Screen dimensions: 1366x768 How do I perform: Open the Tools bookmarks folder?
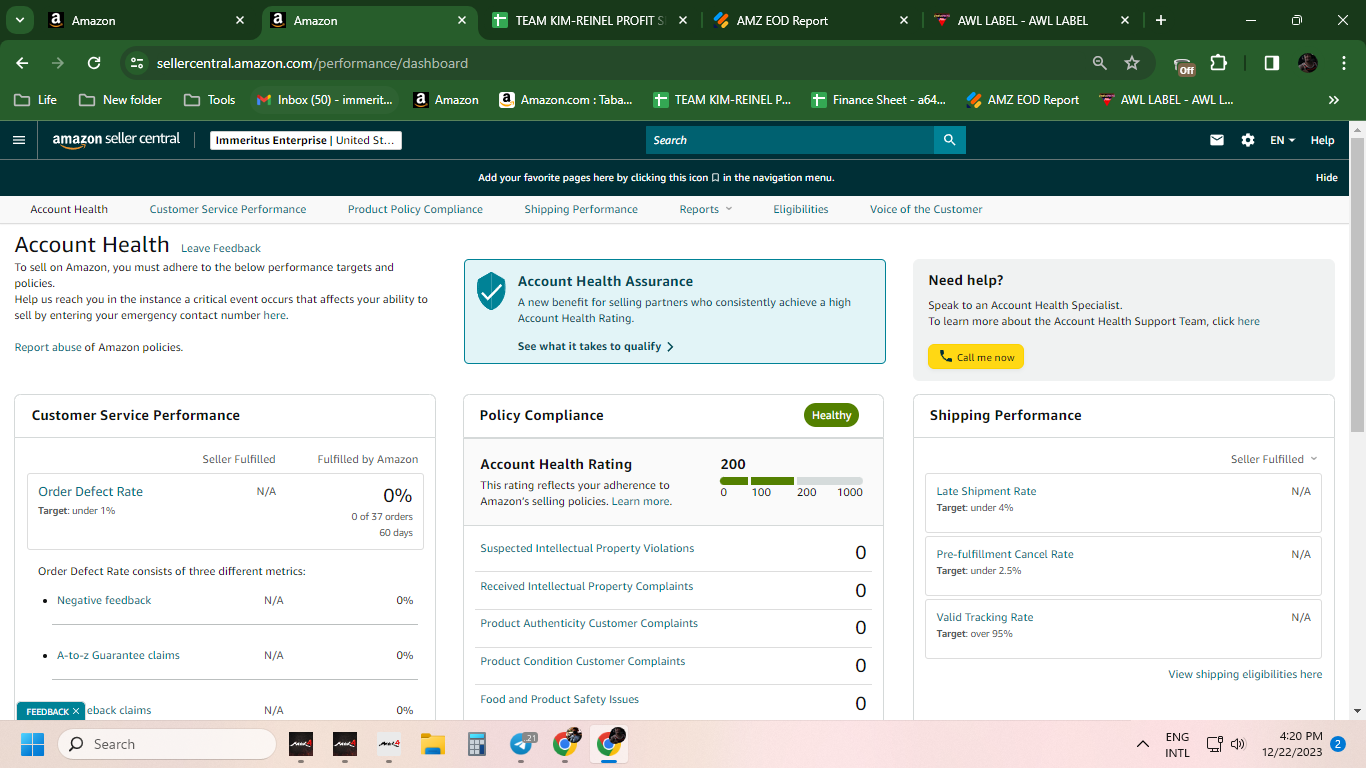(209, 100)
